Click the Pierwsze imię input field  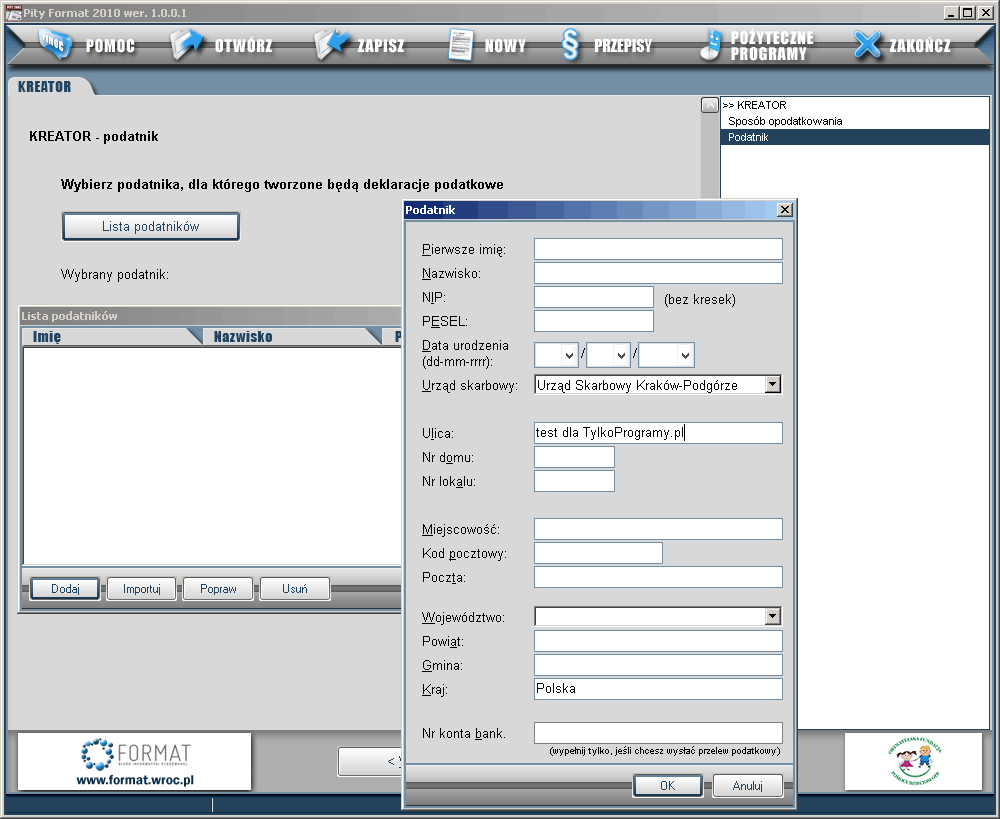tap(658, 249)
